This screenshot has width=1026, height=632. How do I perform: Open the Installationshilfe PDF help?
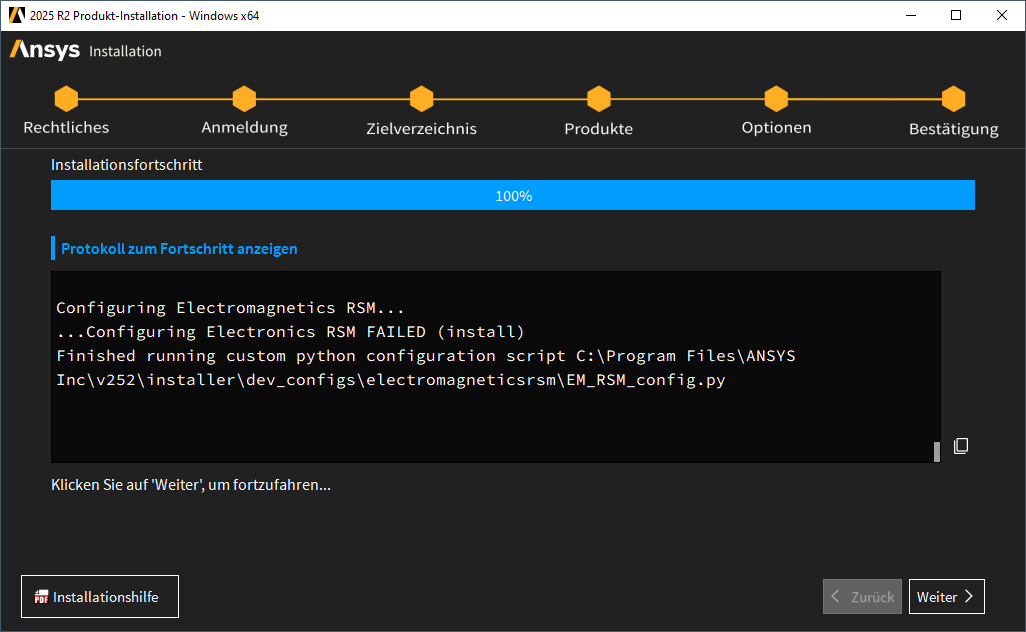(99, 597)
